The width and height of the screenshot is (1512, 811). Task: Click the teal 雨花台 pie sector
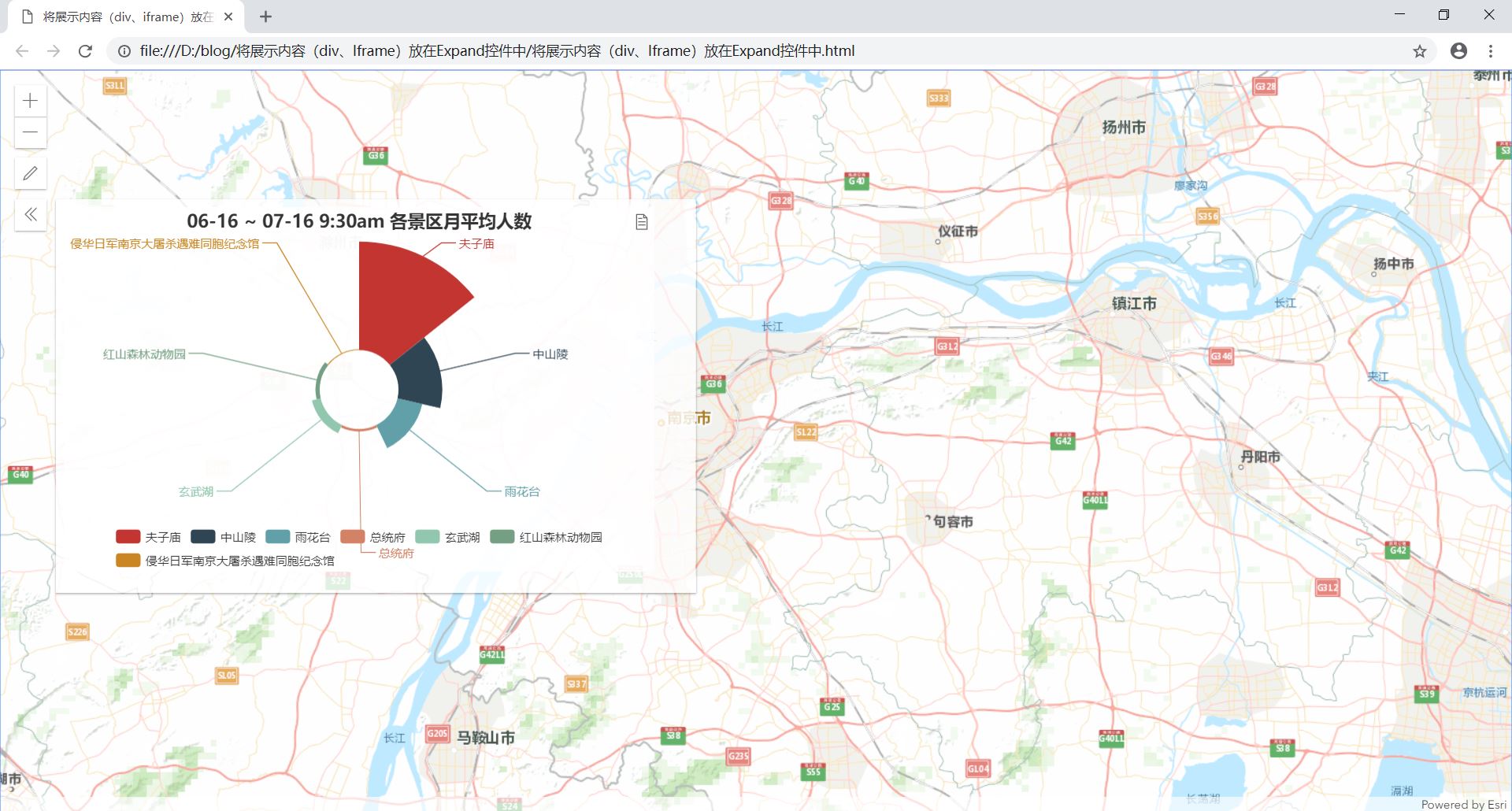pos(402,421)
